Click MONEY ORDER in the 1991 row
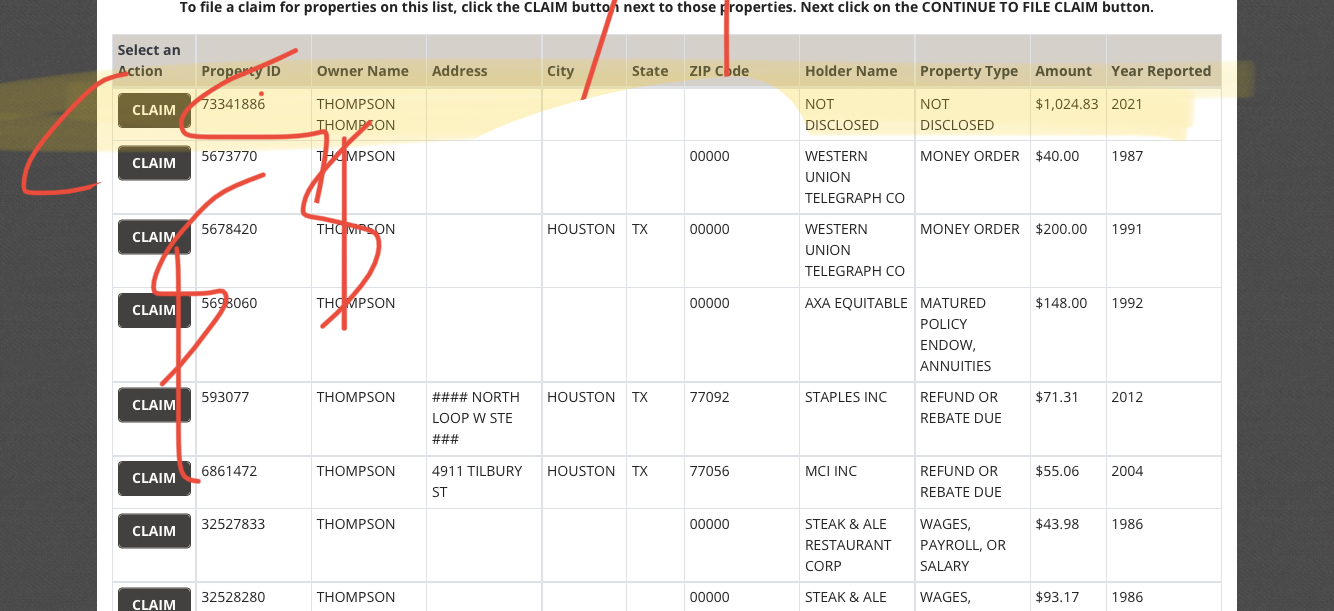Viewport: 1334px width, 611px height. [970, 229]
